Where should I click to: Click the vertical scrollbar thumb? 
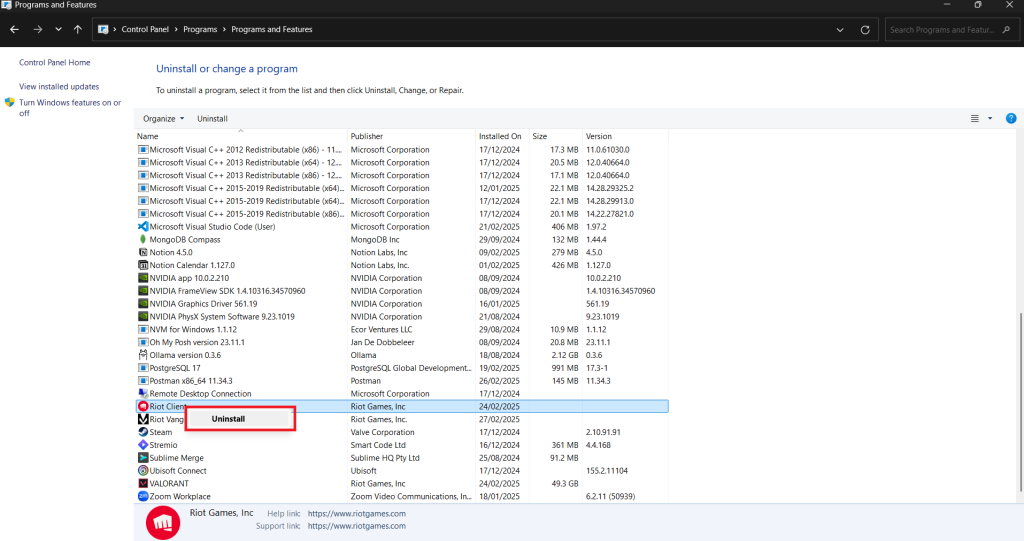(1020, 402)
